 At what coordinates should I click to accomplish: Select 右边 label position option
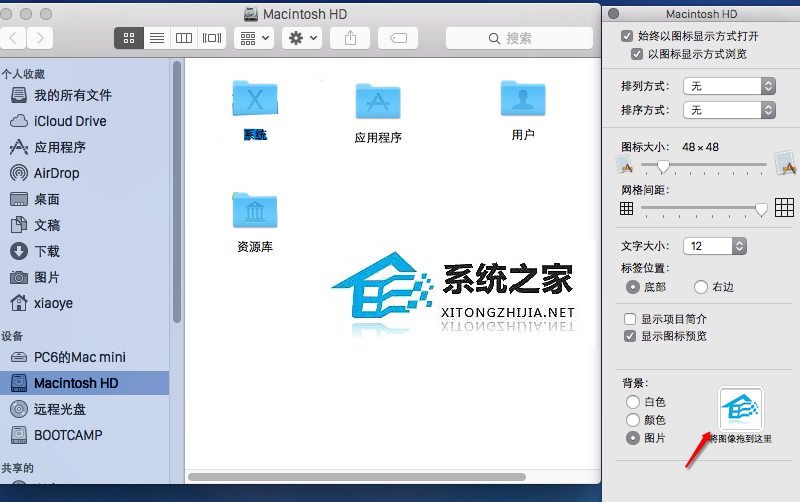coord(700,287)
